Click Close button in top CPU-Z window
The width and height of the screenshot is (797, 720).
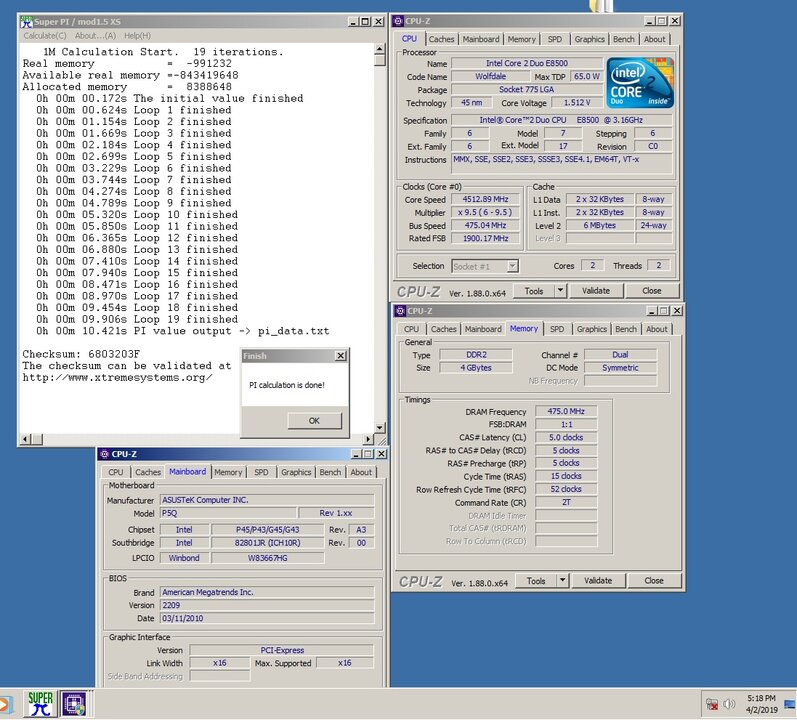(x=652, y=291)
